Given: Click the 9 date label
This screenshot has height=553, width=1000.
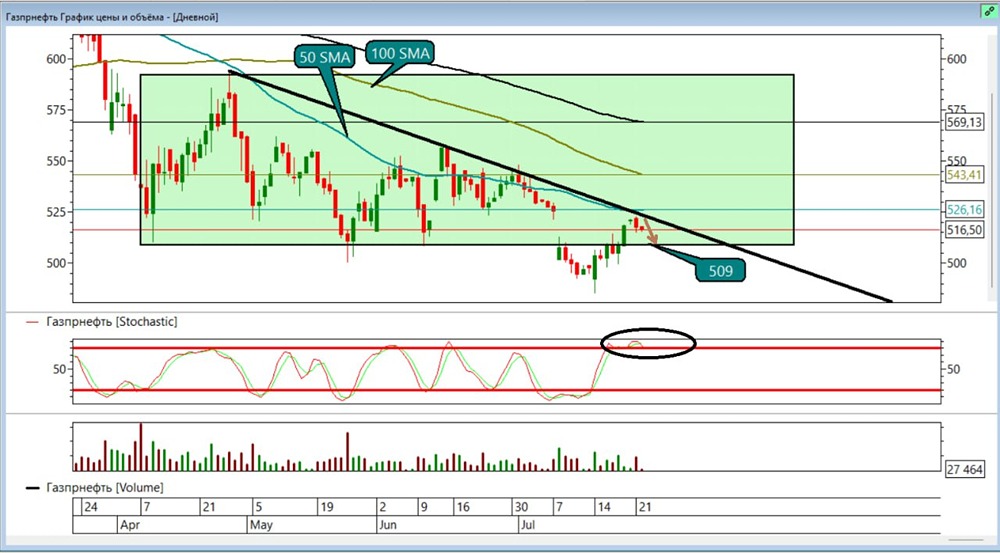Looking at the screenshot, I should [x=424, y=508].
